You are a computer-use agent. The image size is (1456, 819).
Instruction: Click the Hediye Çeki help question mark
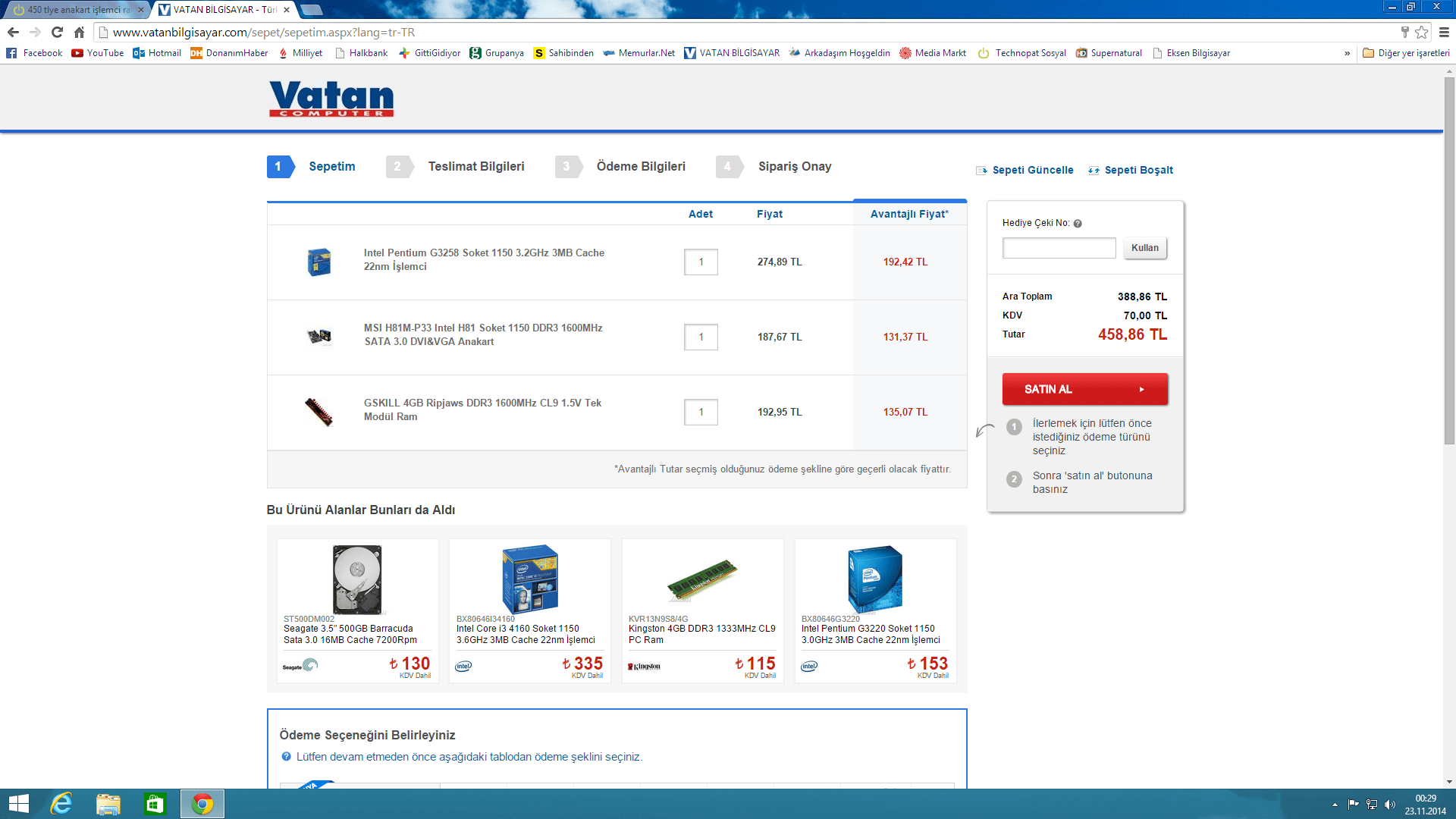click(1078, 223)
